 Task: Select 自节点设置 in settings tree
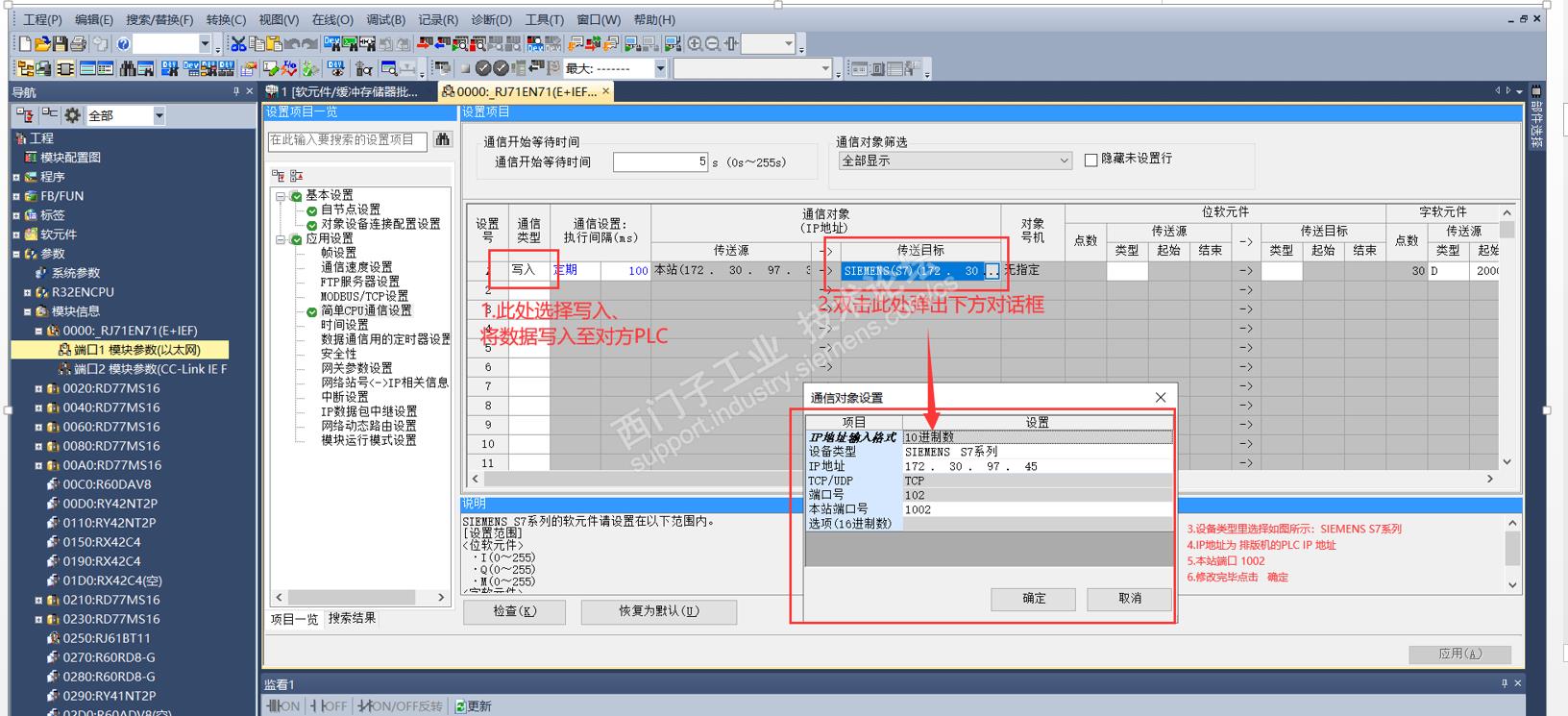coord(351,210)
